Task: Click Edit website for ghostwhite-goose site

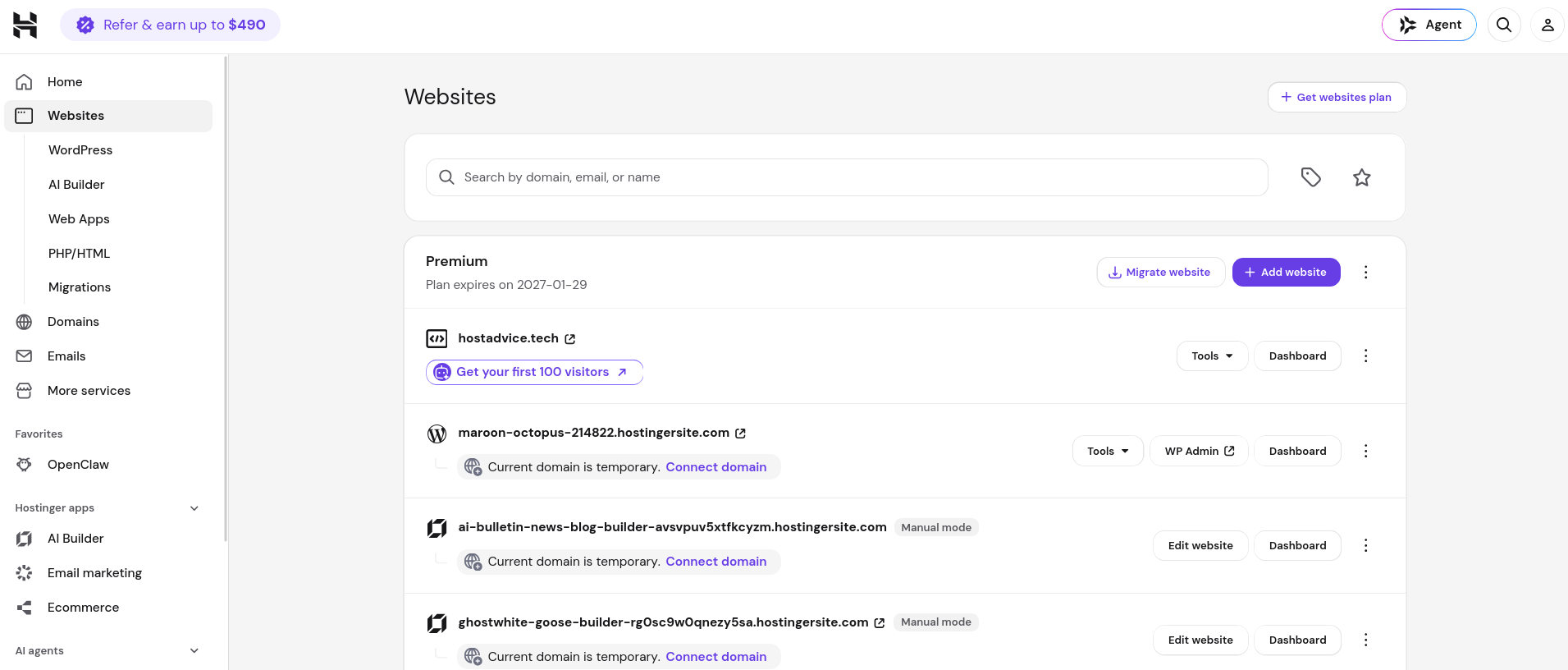Action: [1200, 640]
